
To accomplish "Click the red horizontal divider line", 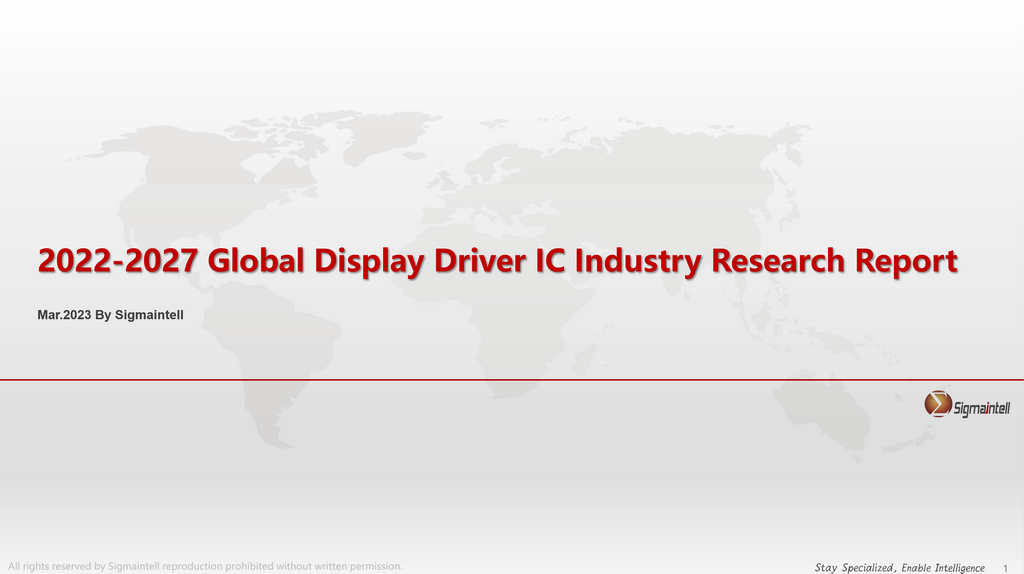I will click(x=500, y=380).
